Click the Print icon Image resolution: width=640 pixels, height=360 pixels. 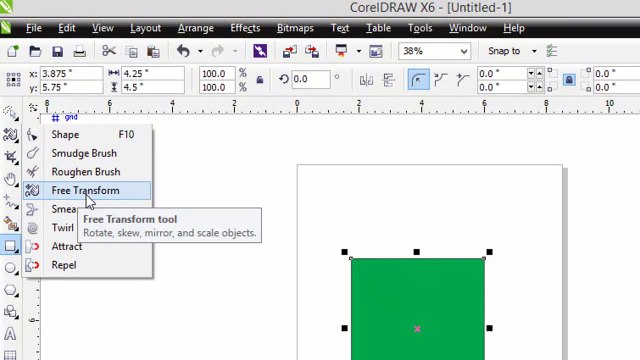[79, 51]
